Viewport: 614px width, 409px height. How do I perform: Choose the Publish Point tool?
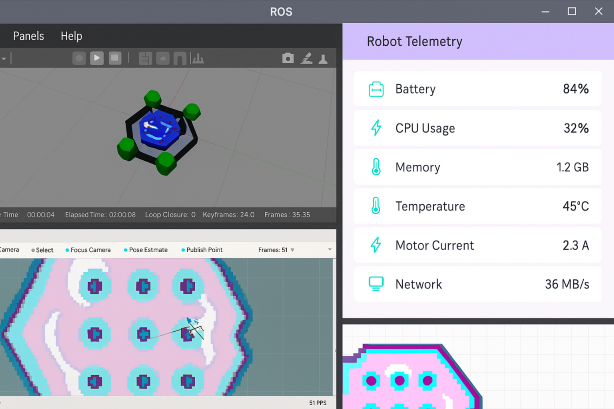(x=208, y=250)
